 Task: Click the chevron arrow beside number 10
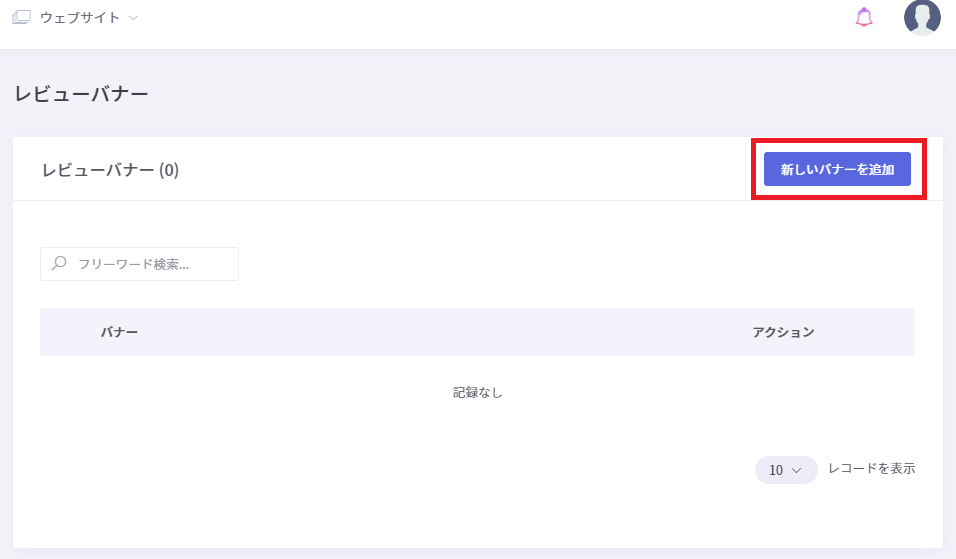point(797,470)
